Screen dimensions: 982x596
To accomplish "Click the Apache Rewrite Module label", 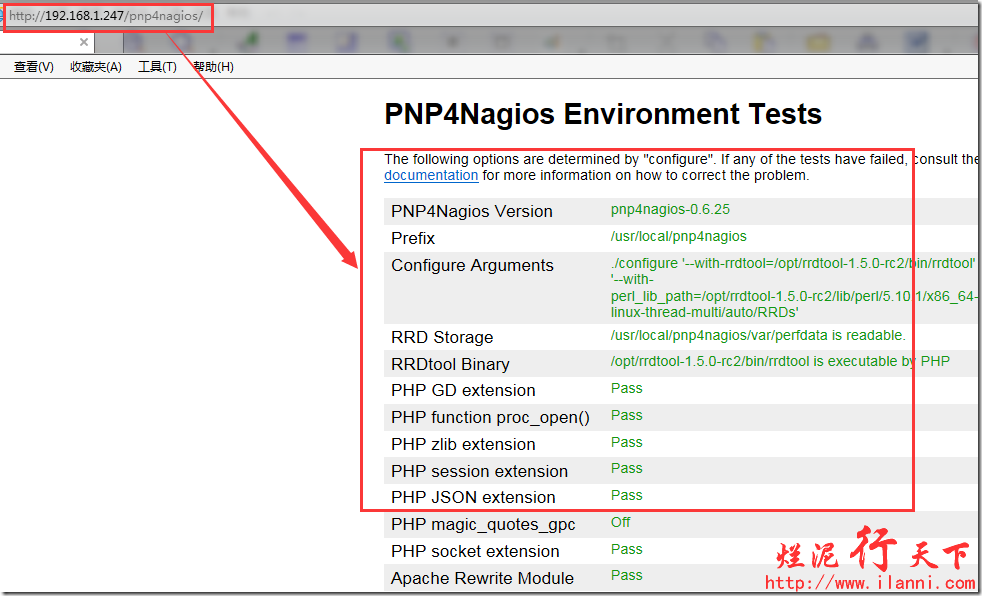I will tap(482, 578).
